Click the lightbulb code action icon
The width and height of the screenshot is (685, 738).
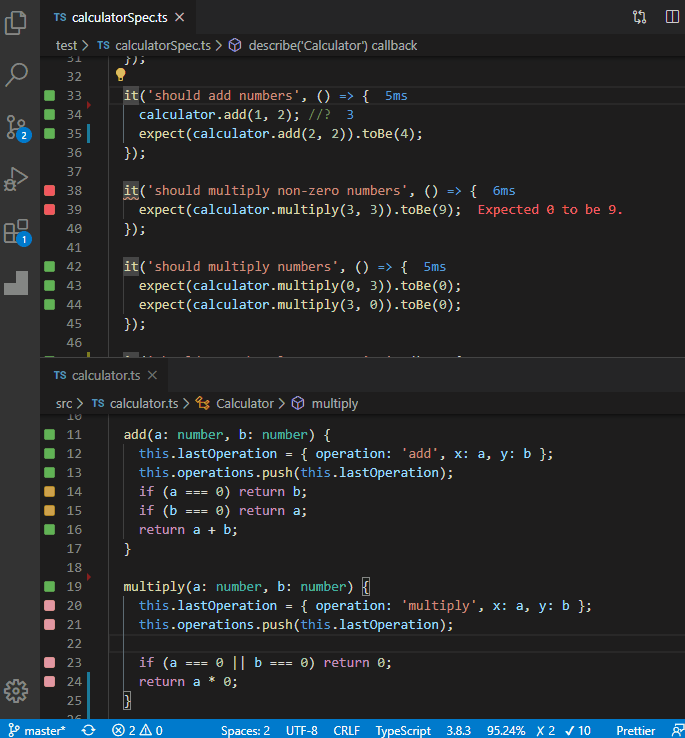[x=121, y=74]
